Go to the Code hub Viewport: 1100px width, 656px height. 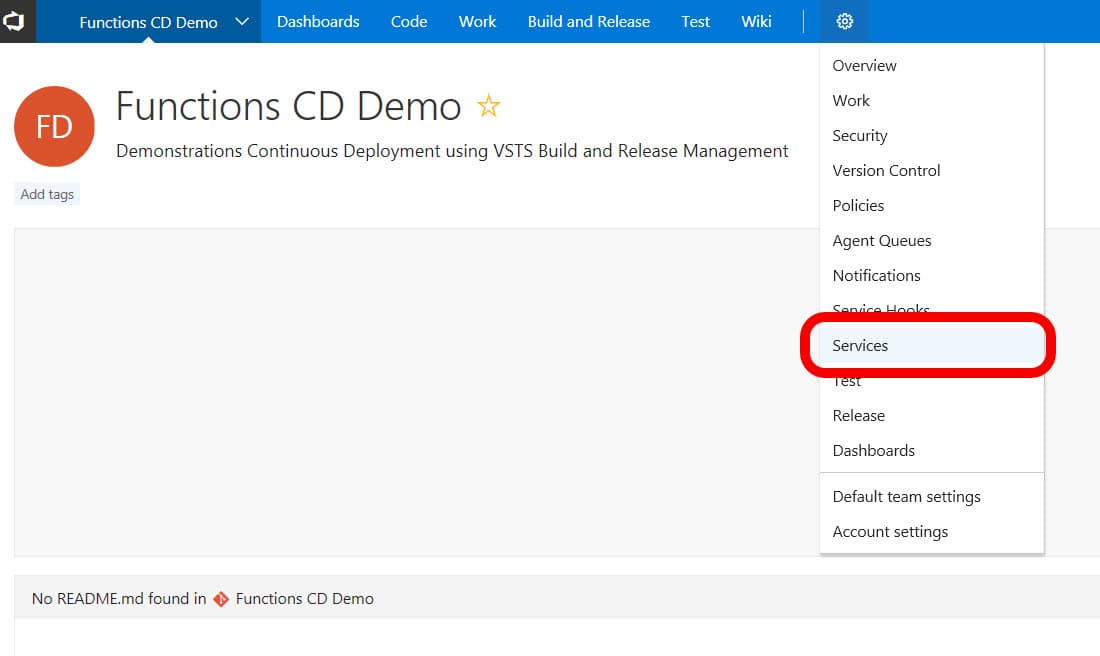coord(409,21)
